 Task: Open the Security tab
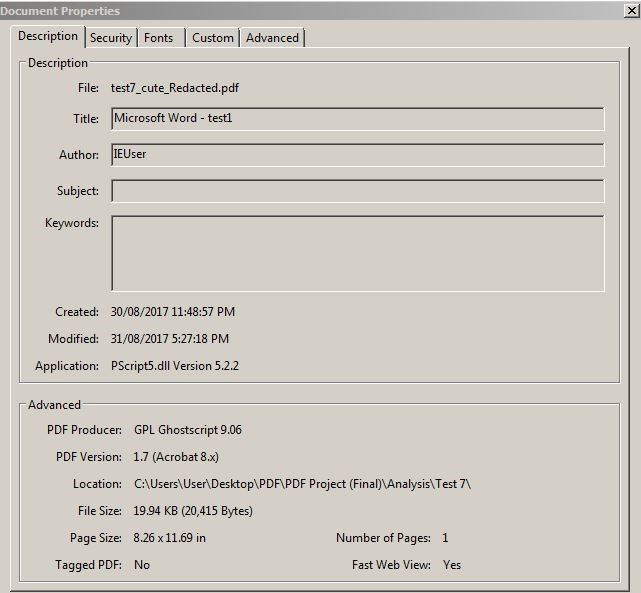pos(111,38)
